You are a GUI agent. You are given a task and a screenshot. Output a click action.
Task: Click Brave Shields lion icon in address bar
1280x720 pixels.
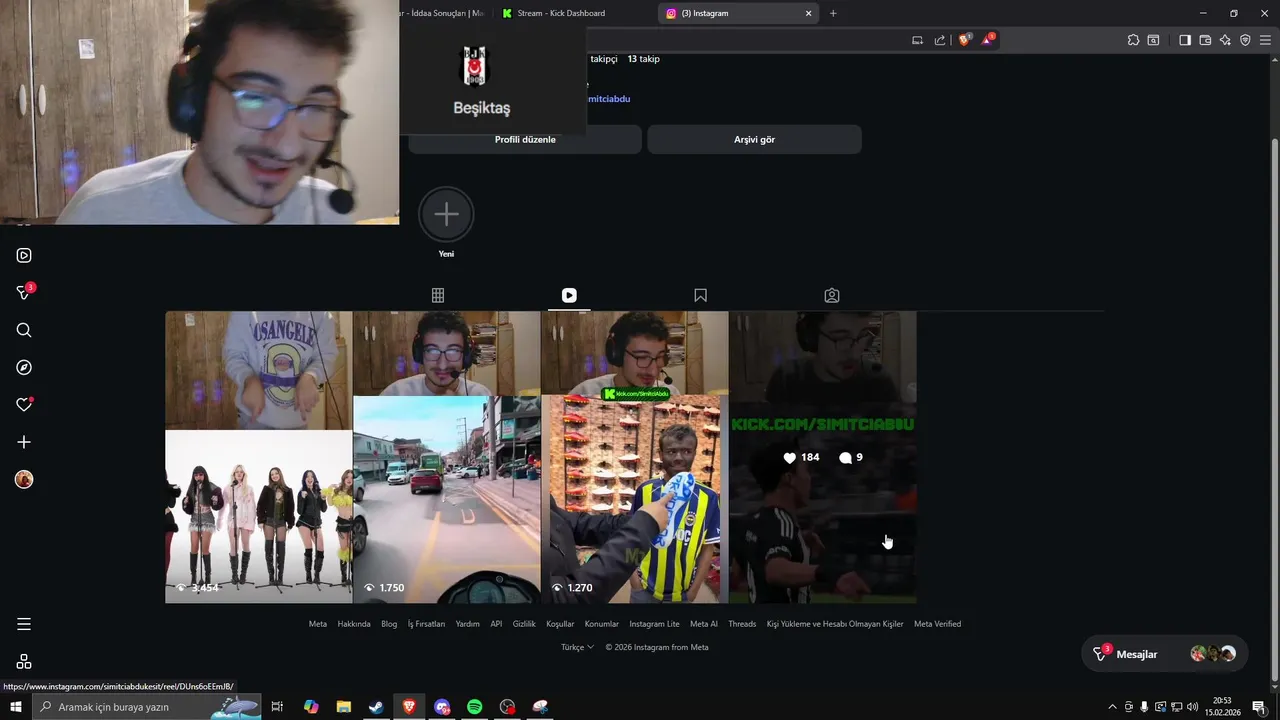coord(964,40)
